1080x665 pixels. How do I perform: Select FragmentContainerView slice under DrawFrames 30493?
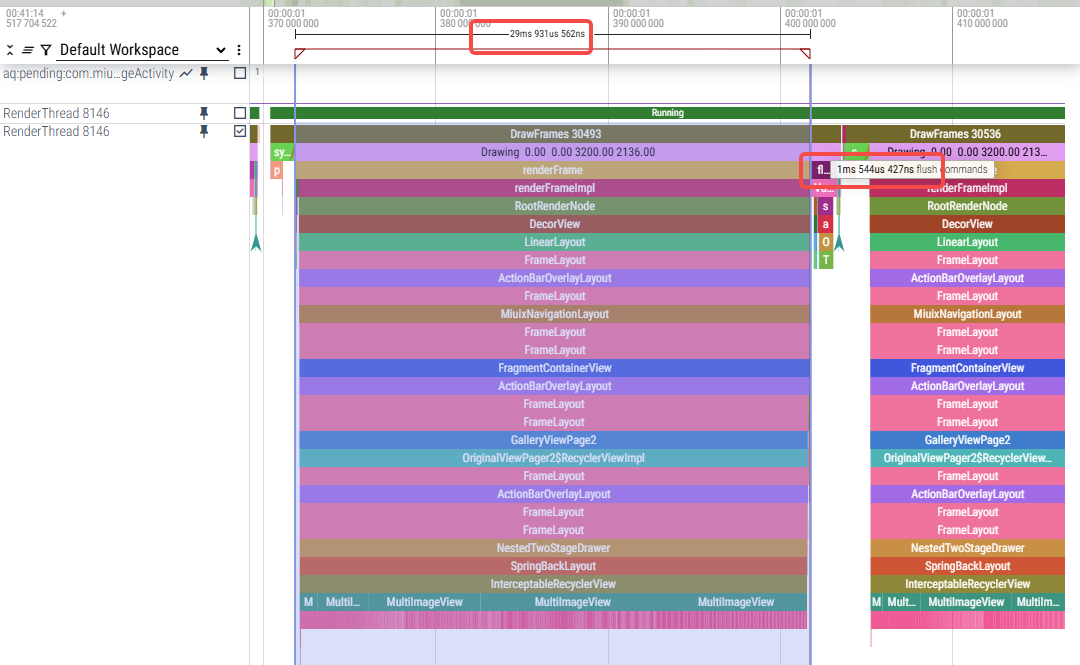coord(554,367)
